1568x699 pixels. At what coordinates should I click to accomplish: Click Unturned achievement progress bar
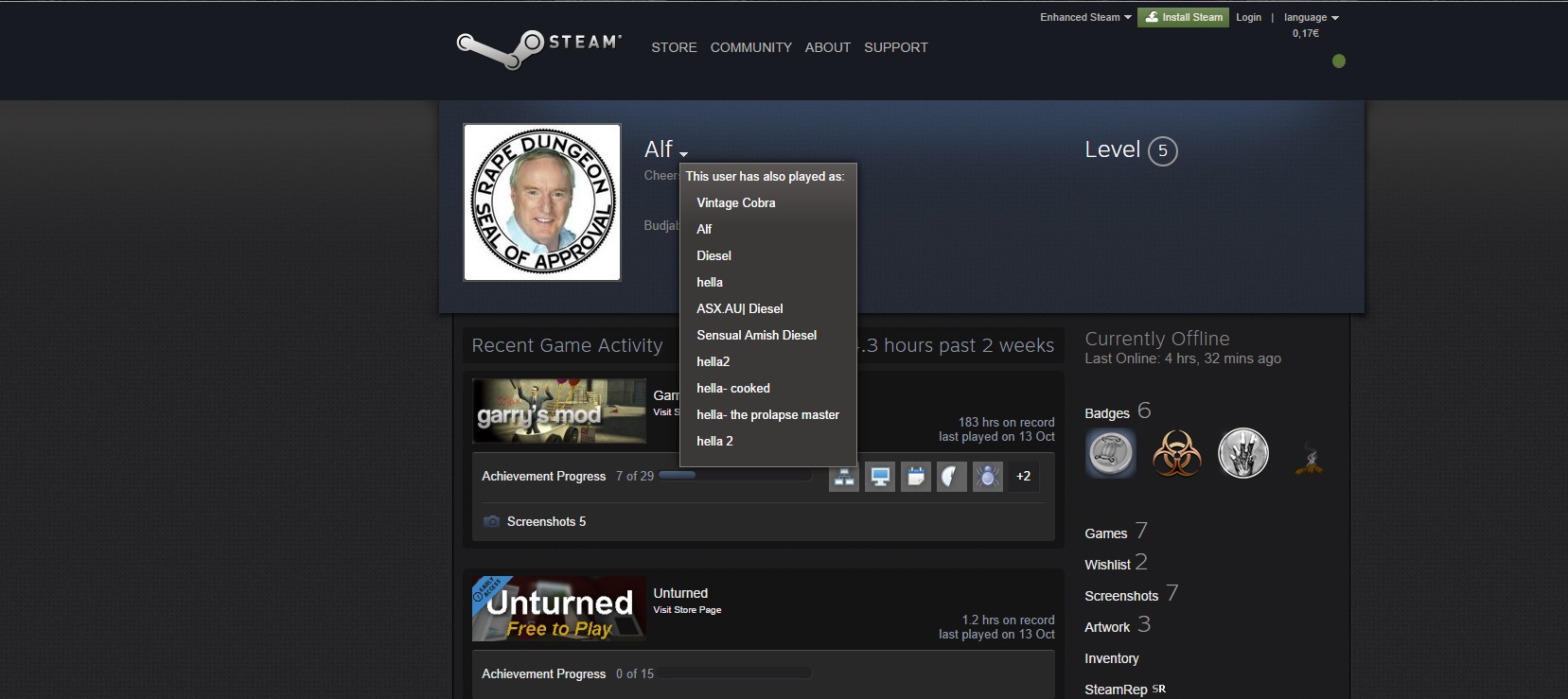click(735, 673)
